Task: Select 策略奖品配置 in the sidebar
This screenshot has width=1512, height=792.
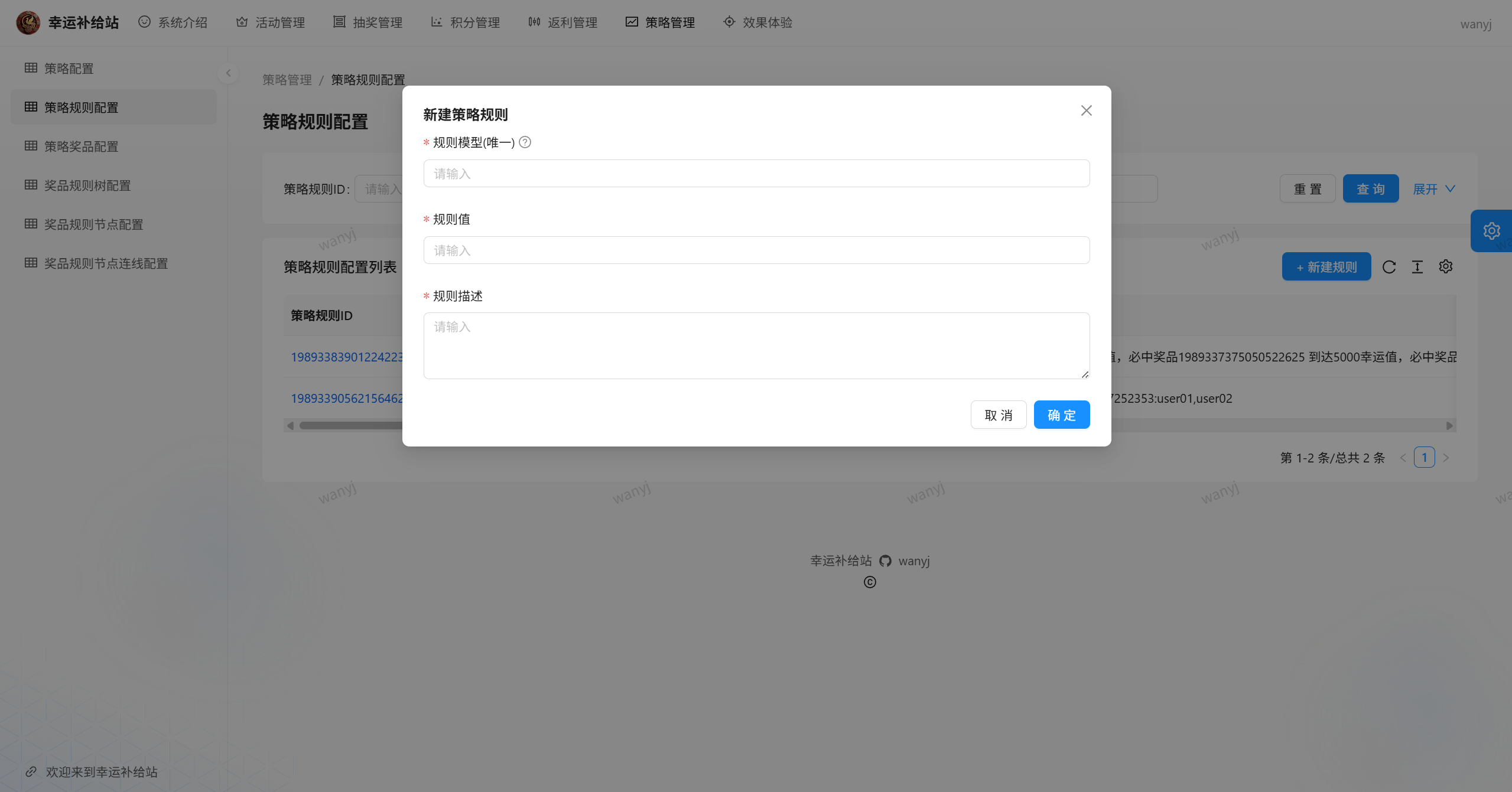Action: [81, 146]
